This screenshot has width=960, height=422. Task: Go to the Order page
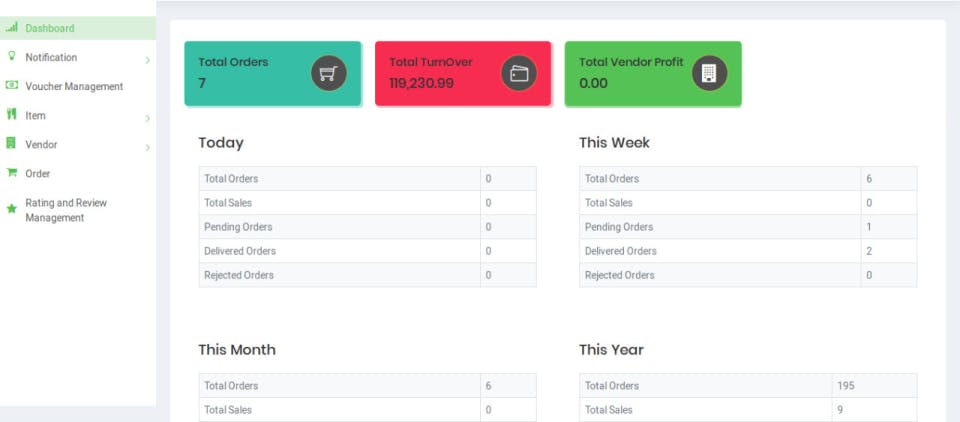pyautogui.click(x=38, y=173)
